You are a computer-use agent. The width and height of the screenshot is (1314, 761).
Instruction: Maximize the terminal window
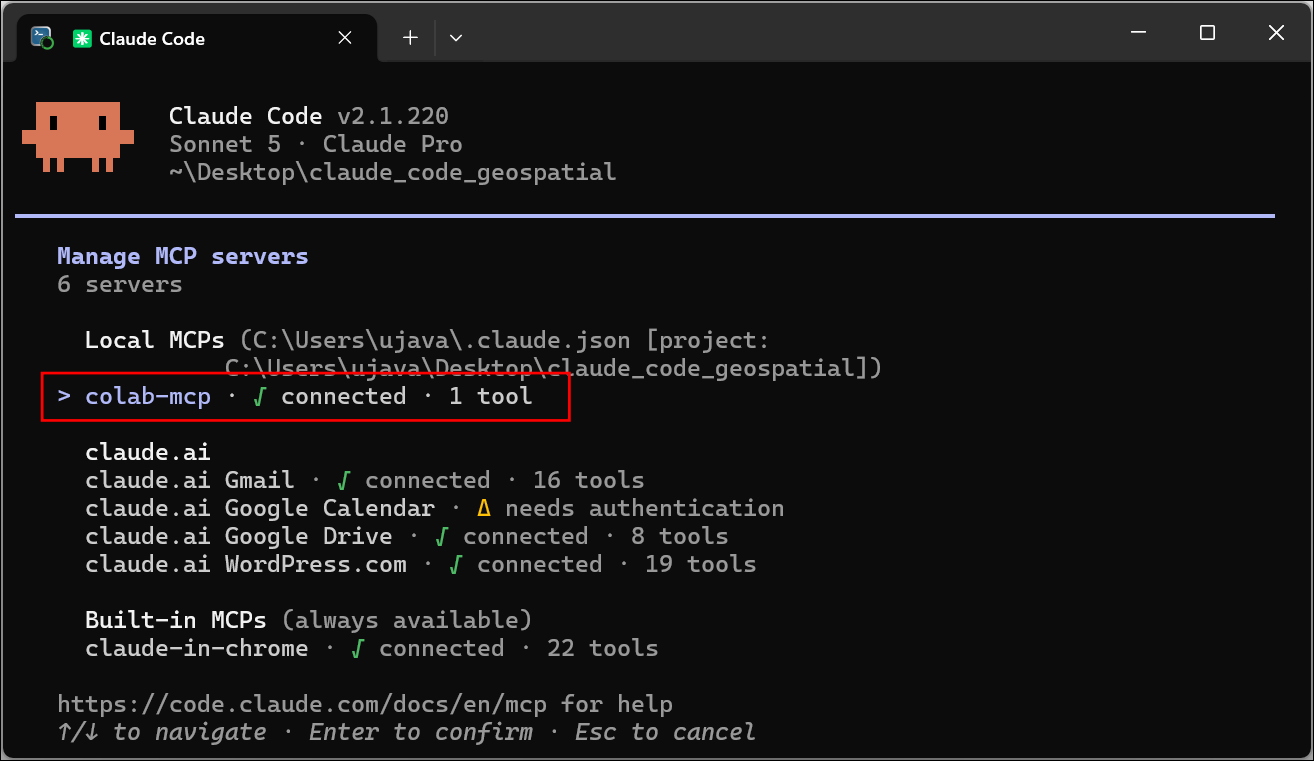pos(1207,33)
